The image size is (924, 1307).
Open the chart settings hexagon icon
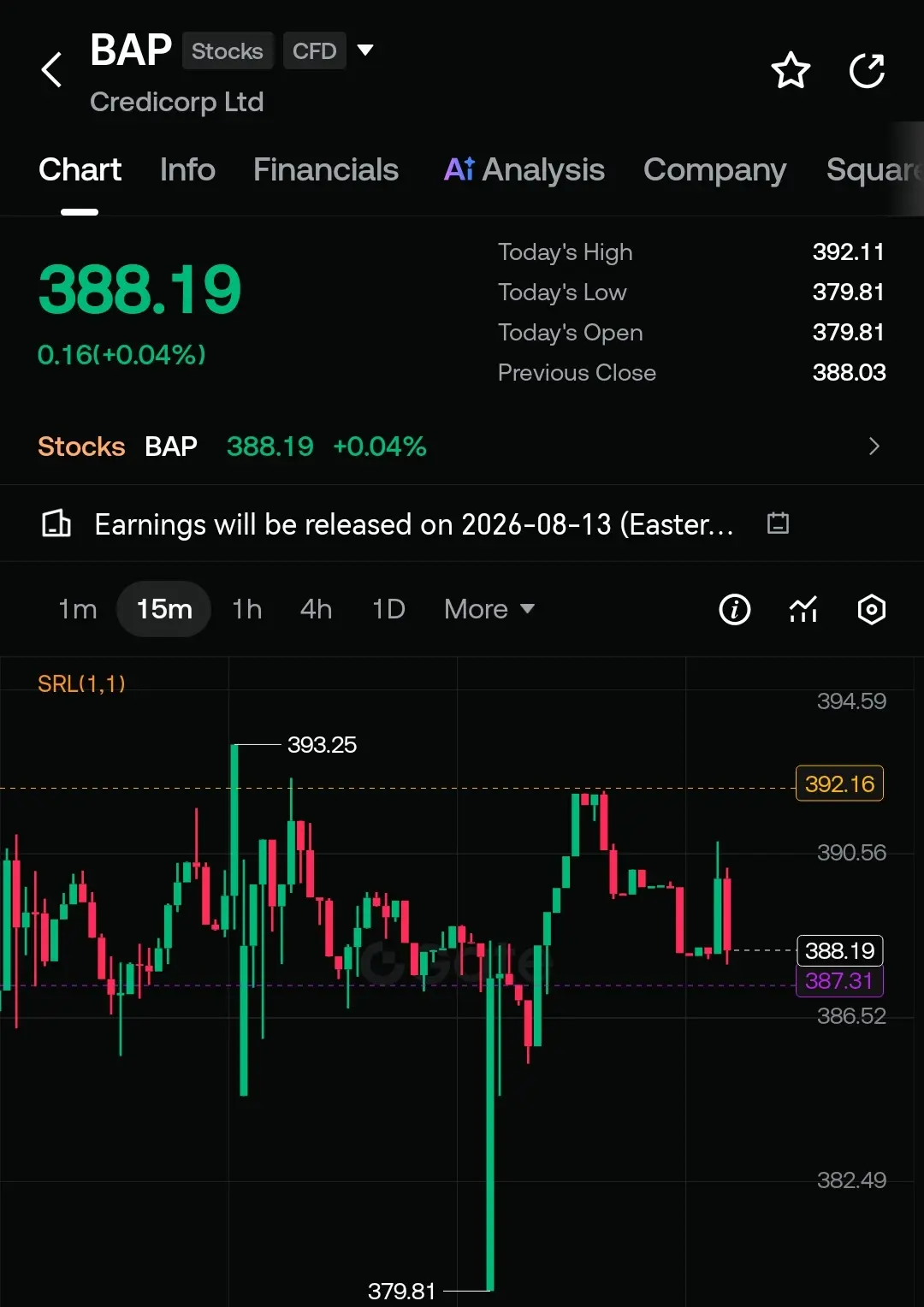pyautogui.click(x=871, y=609)
